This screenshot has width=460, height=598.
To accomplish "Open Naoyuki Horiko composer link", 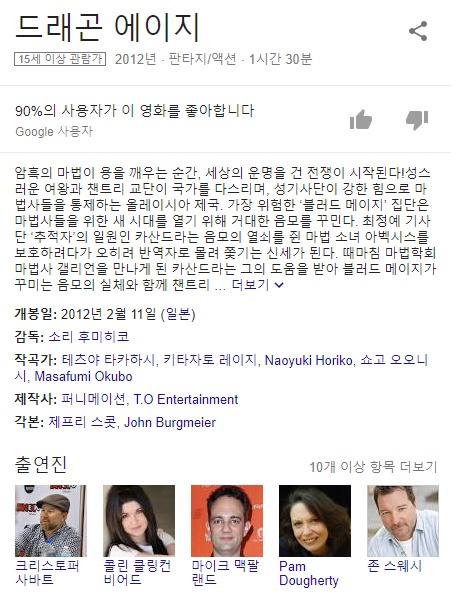I will (308, 360).
